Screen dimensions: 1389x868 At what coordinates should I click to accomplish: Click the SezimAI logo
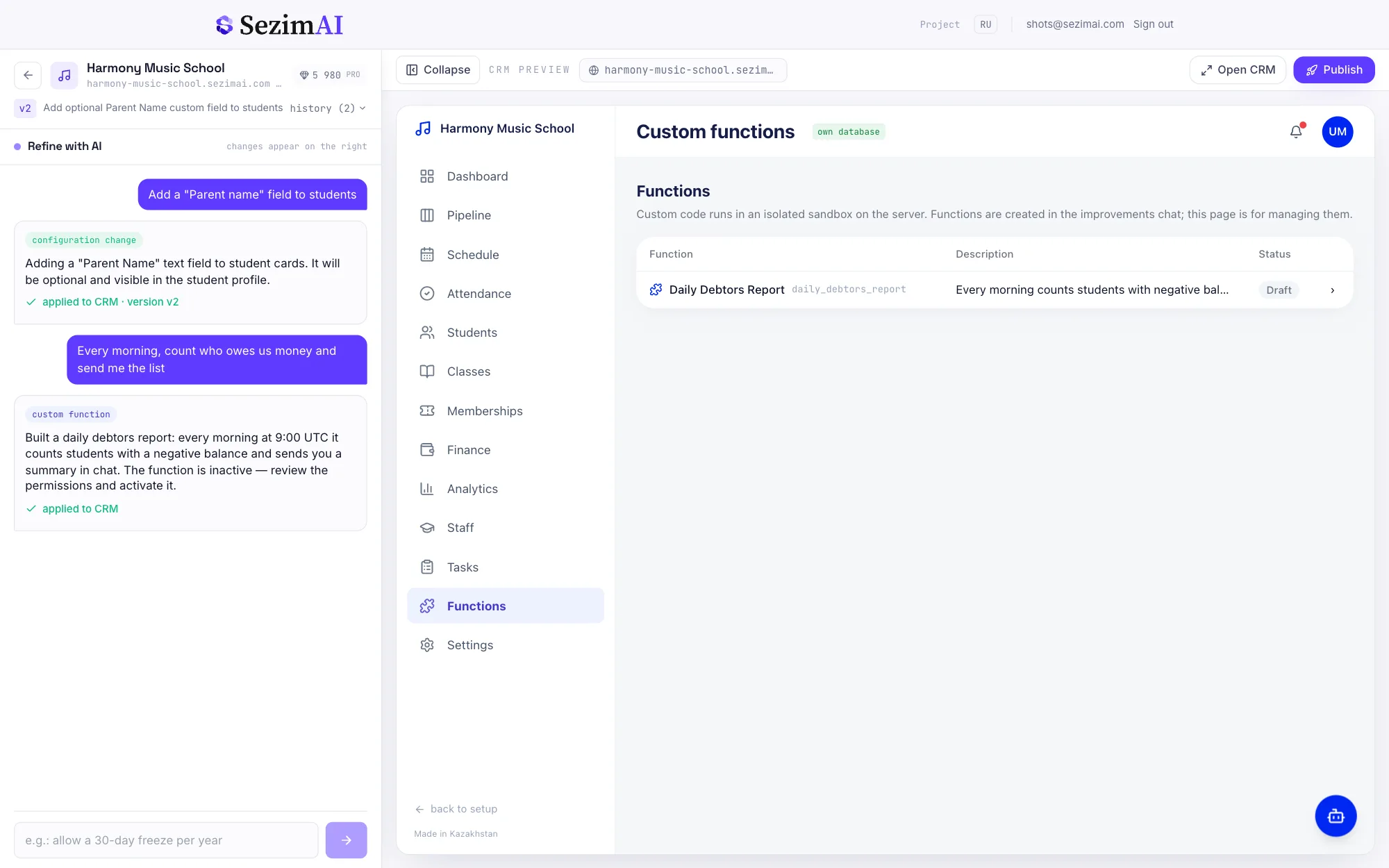(x=279, y=25)
